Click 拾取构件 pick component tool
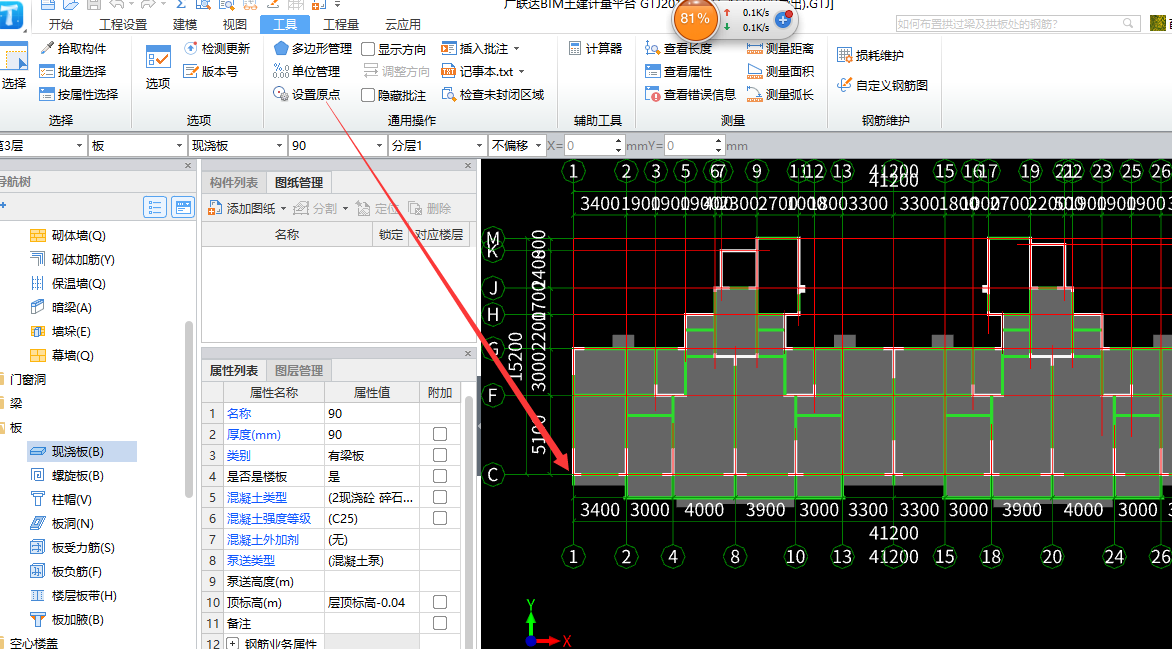 coord(73,49)
